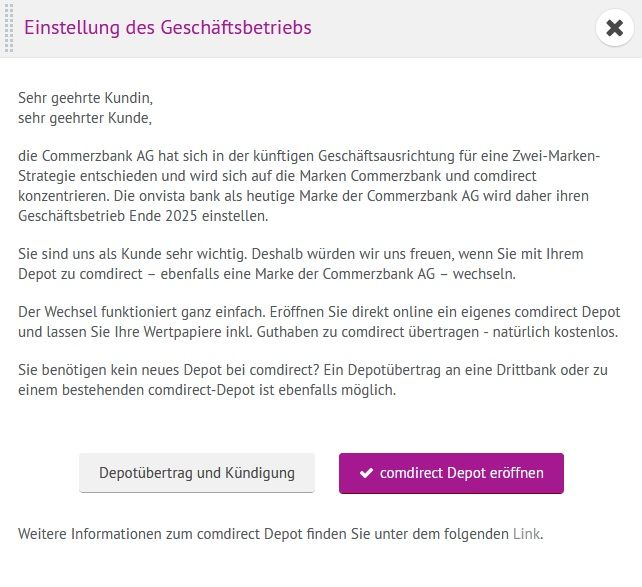Click the dotted drag handle beside the title
This screenshot has height=587, width=642.
point(9,27)
